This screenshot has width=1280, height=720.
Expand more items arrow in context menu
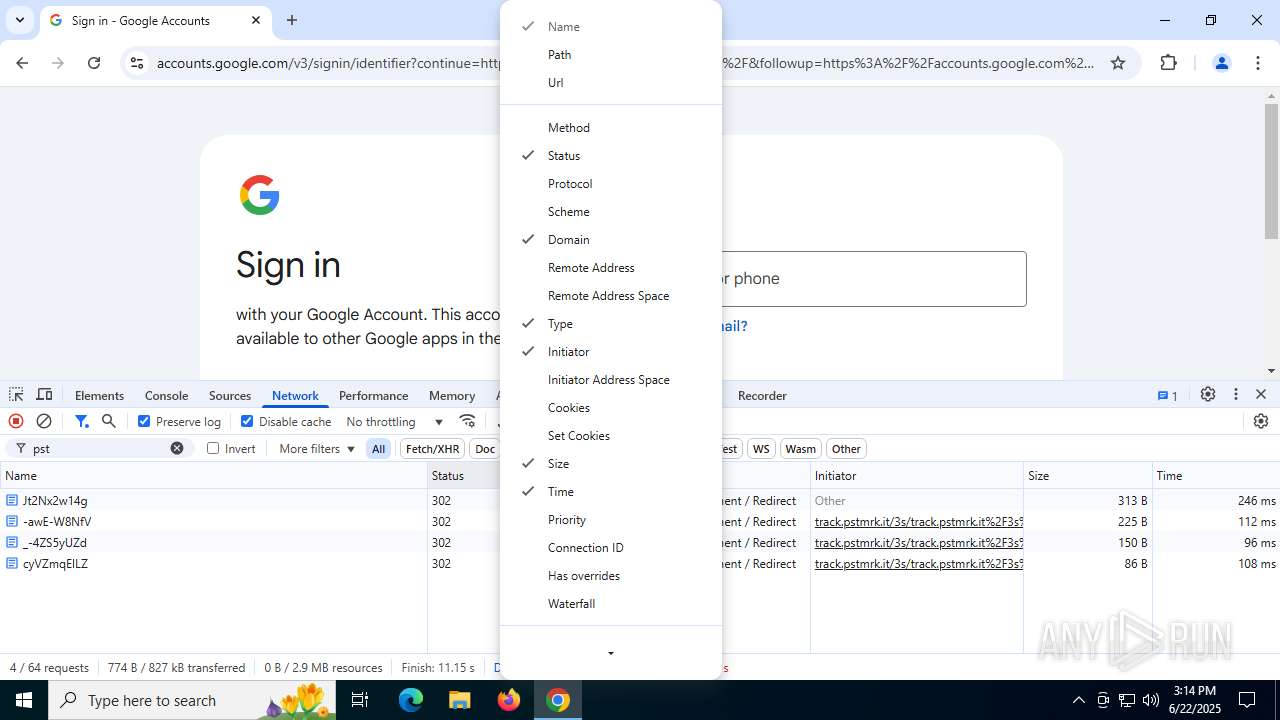pyautogui.click(x=611, y=654)
